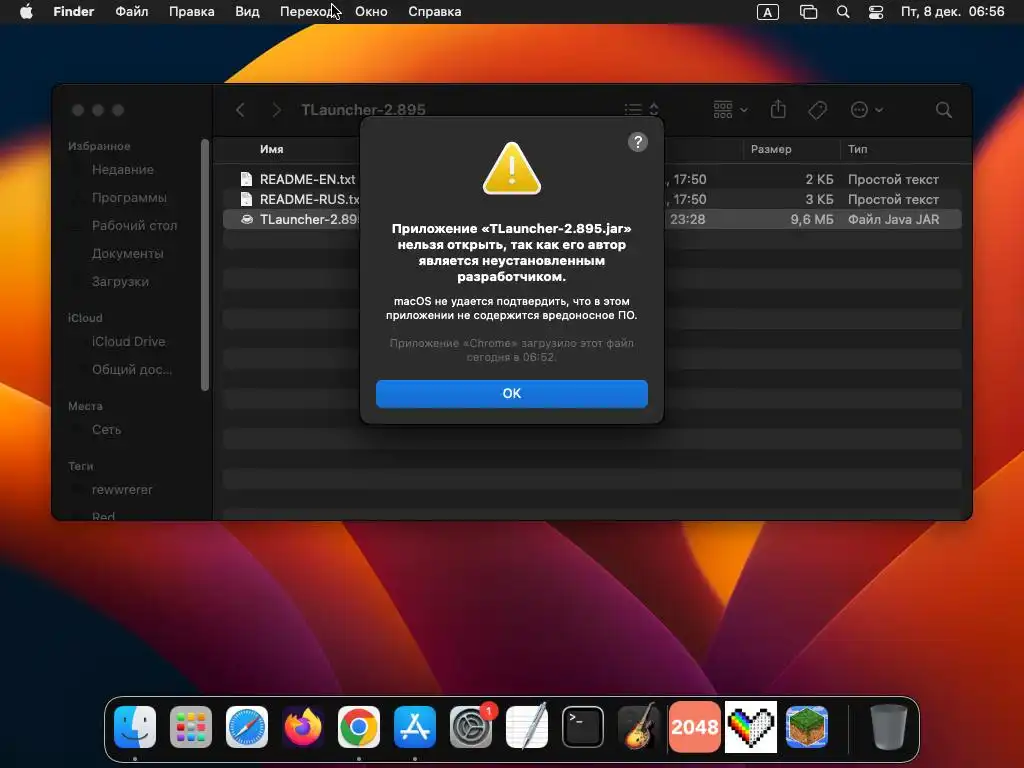Open the More actions ellipsis menu
The height and width of the screenshot is (768, 1024).
pyautogui.click(x=867, y=110)
